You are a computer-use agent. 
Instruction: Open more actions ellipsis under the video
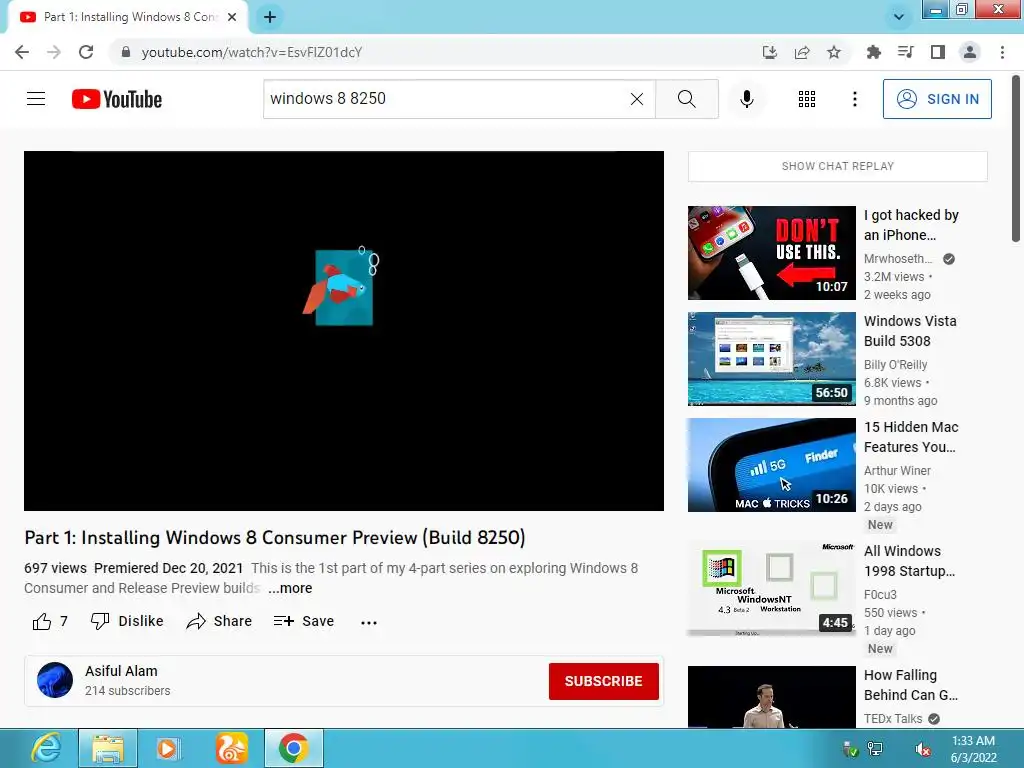[369, 622]
